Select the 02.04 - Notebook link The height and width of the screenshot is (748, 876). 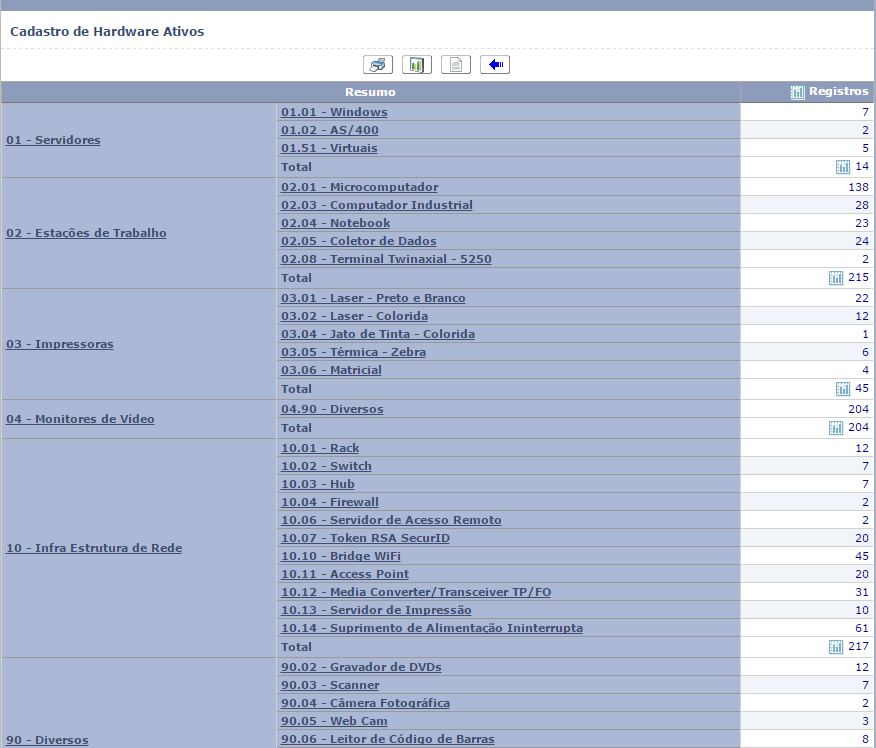click(335, 223)
